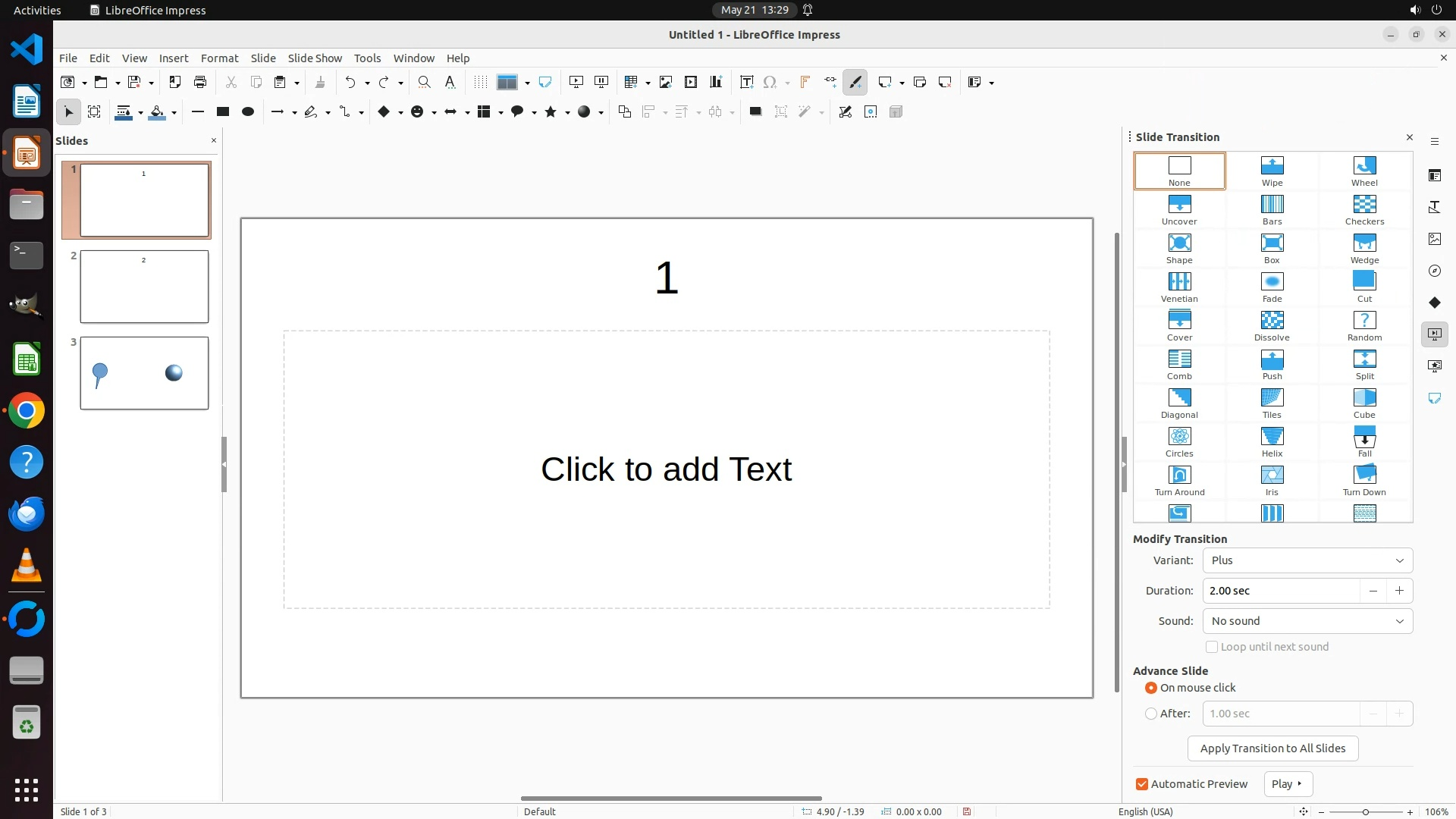The height and width of the screenshot is (819, 1456).
Task: Open the Format menu
Action: tap(219, 58)
